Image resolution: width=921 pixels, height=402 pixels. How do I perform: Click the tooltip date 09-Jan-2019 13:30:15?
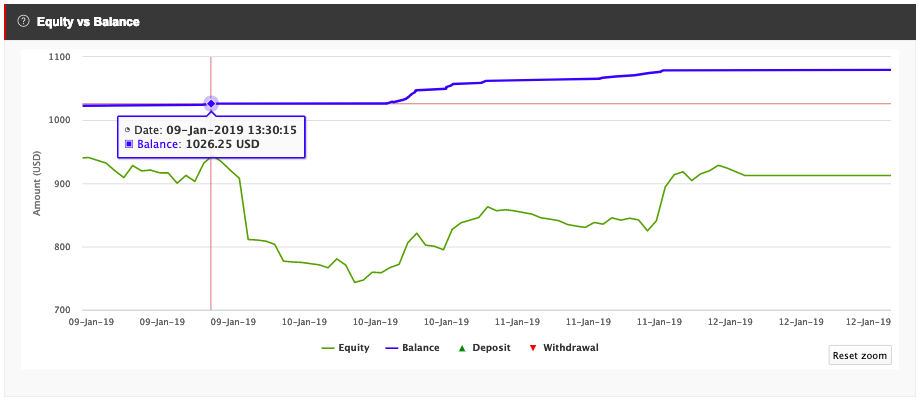pyautogui.click(x=231, y=130)
